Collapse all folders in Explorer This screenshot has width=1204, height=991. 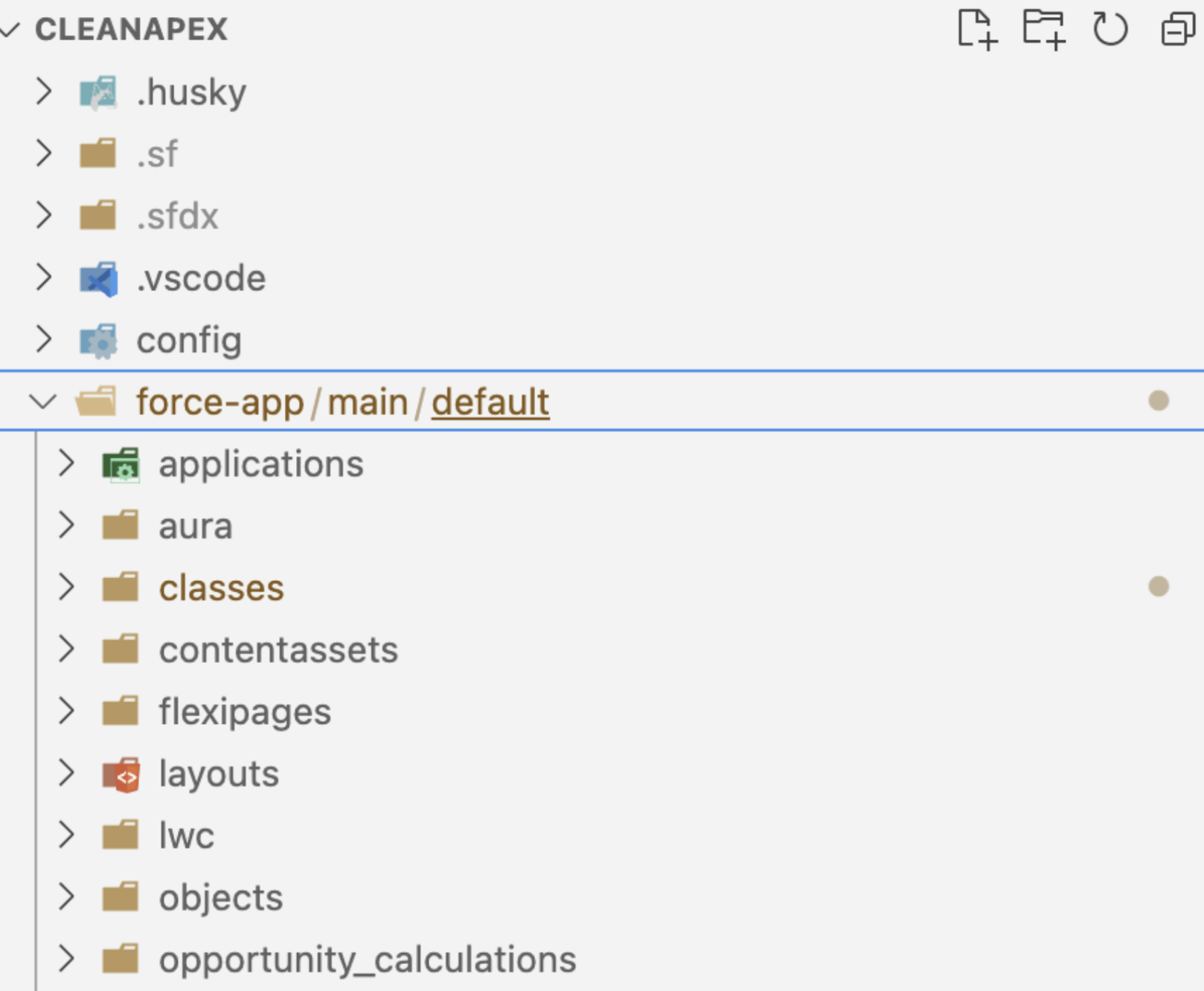coord(1178,30)
